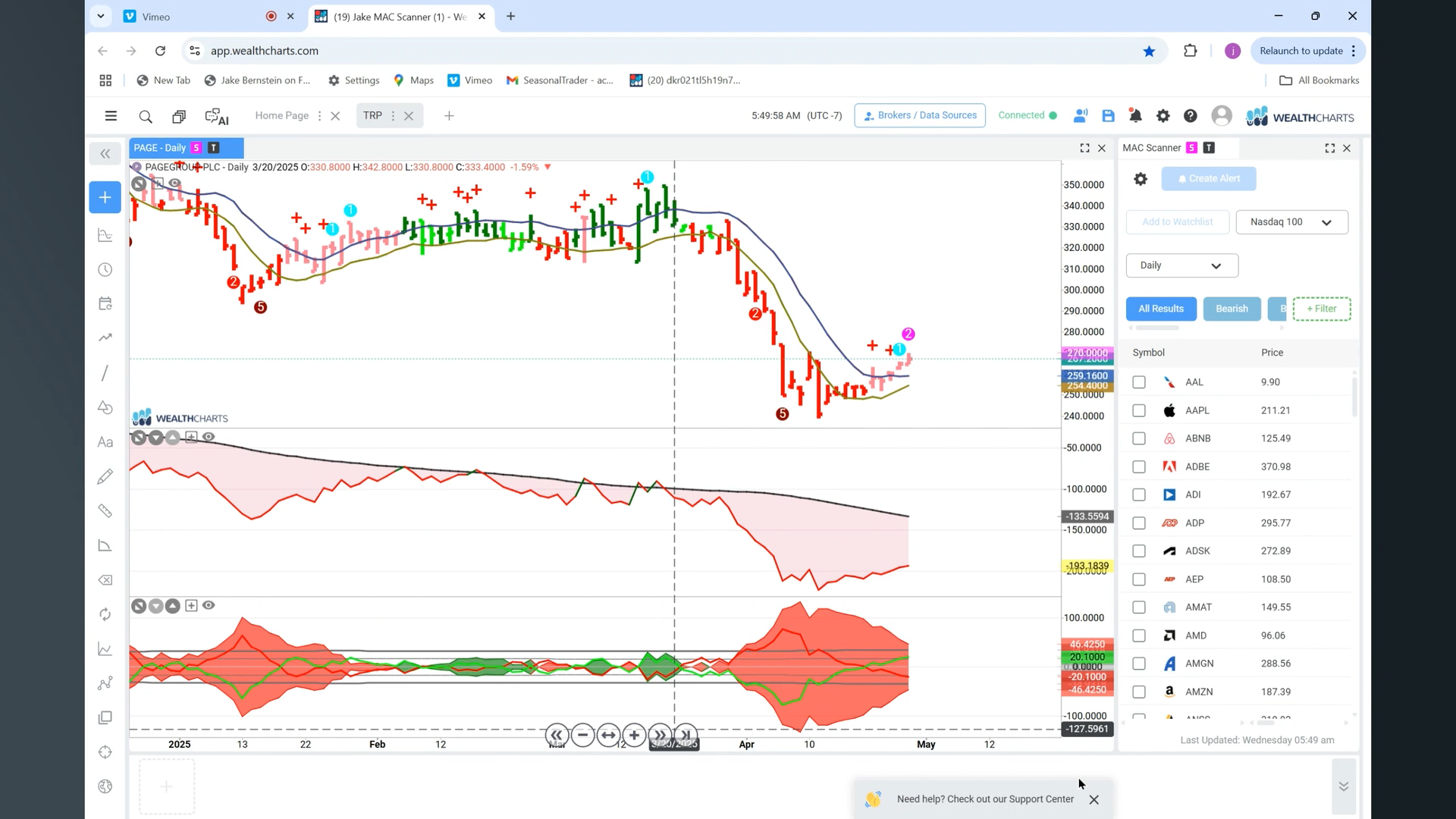Select the Bearish filter tab
Screen dimensions: 1456x819
(1232, 309)
